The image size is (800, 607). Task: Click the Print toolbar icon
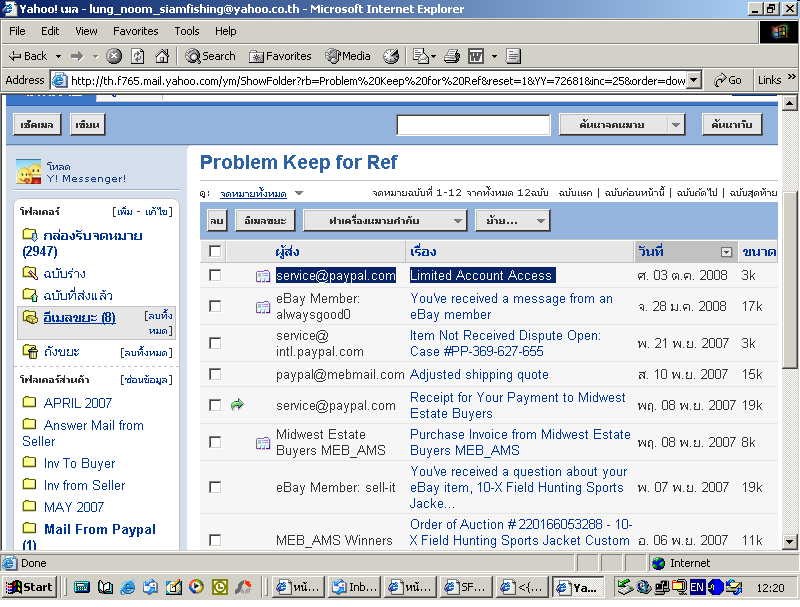(x=452, y=56)
